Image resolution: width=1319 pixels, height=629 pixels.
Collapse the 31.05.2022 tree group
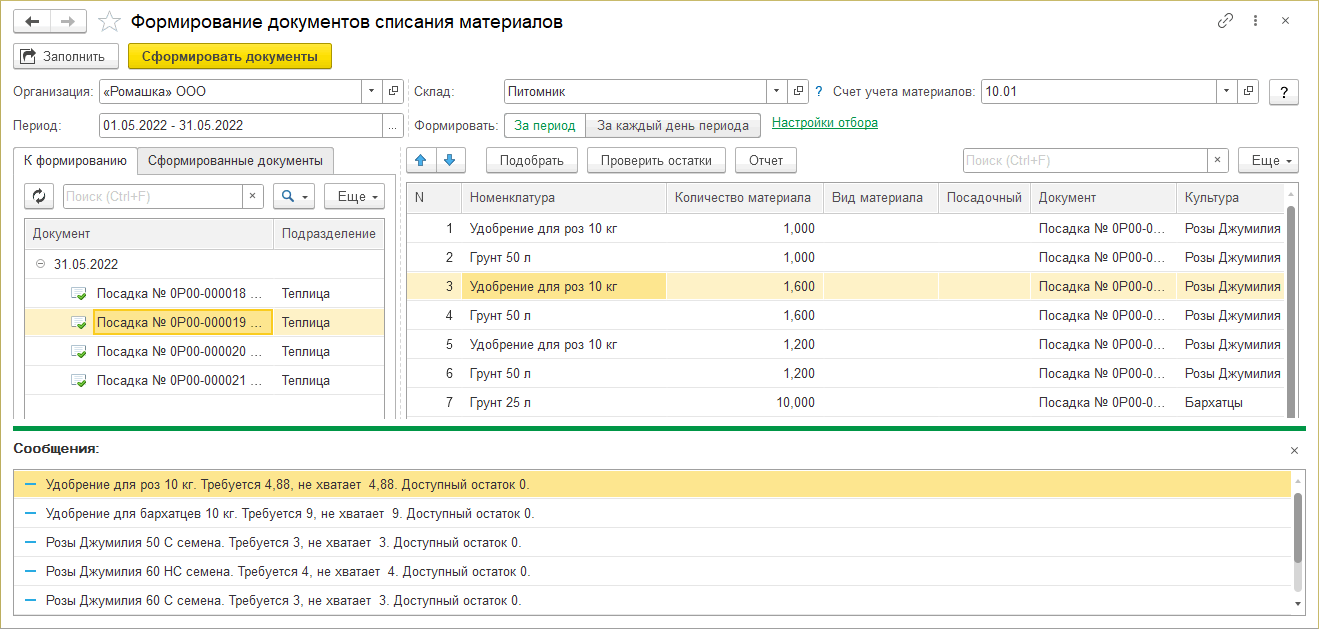click(x=40, y=265)
